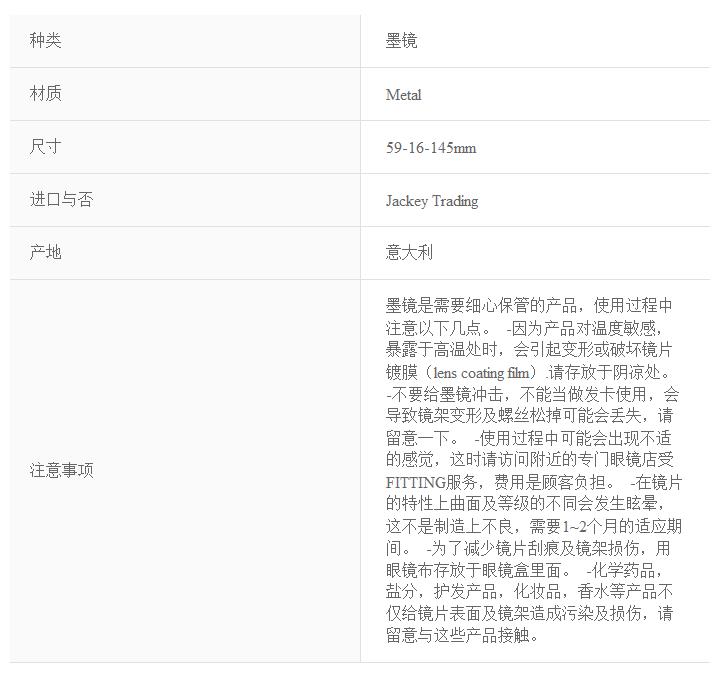Click the 59-16-145mm size value

[431, 148]
